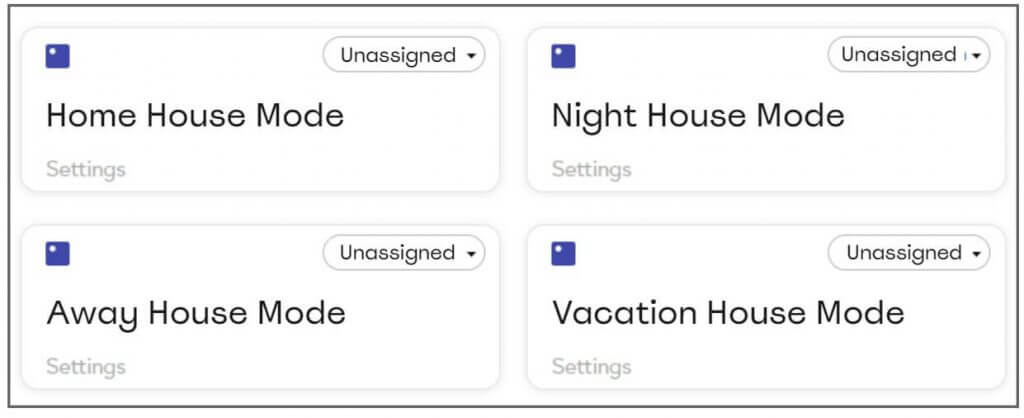Select the Night House Mode title
The height and width of the screenshot is (418, 1024).
point(697,117)
